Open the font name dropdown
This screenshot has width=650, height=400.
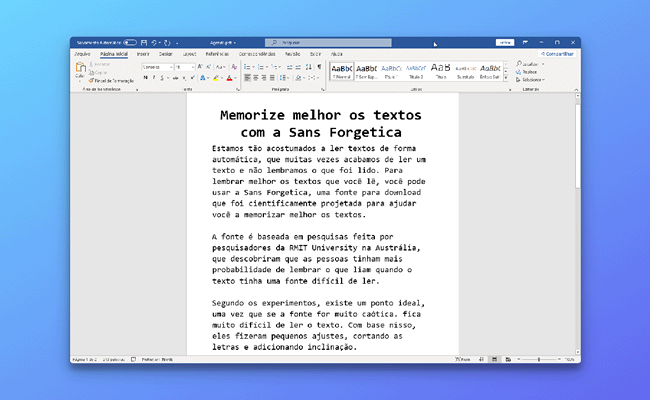pos(171,67)
